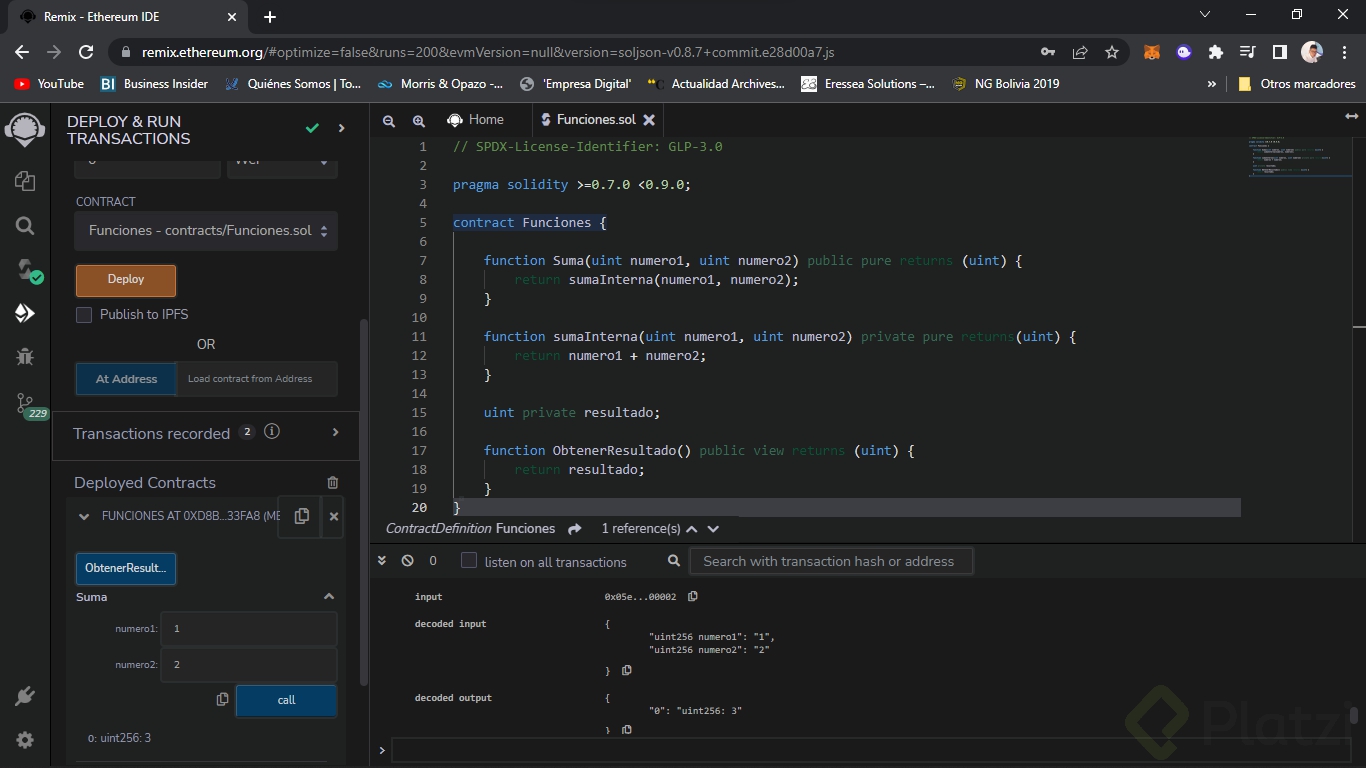Image resolution: width=1366 pixels, height=768 pixels.
Task: Clear the terminal with the ban icon
Action: [x=407, y=561]
